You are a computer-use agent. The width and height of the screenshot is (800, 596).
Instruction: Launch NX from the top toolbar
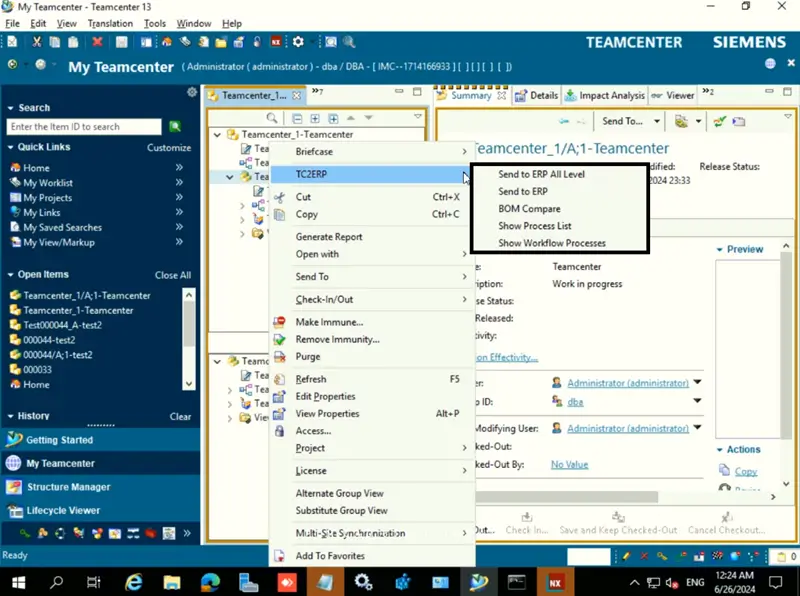(277, 42)
